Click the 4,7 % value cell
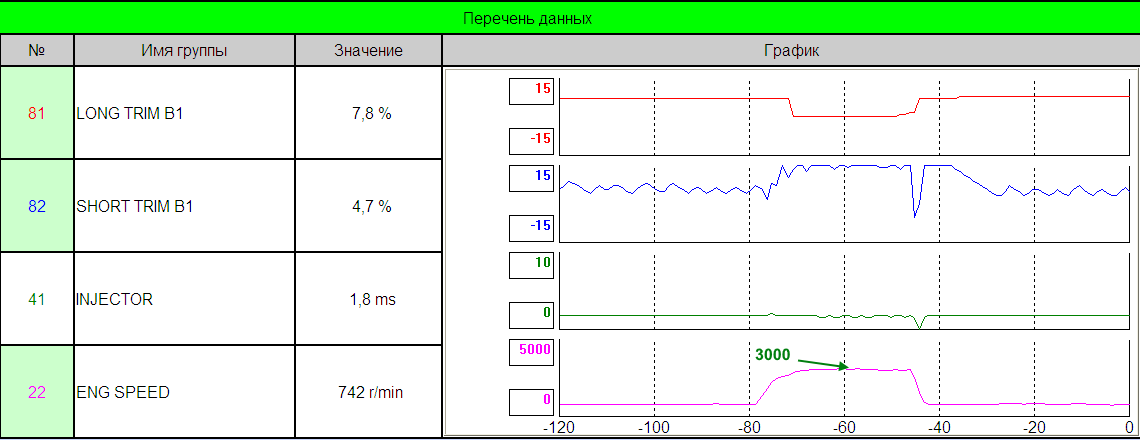 click(x=368, y=206)
